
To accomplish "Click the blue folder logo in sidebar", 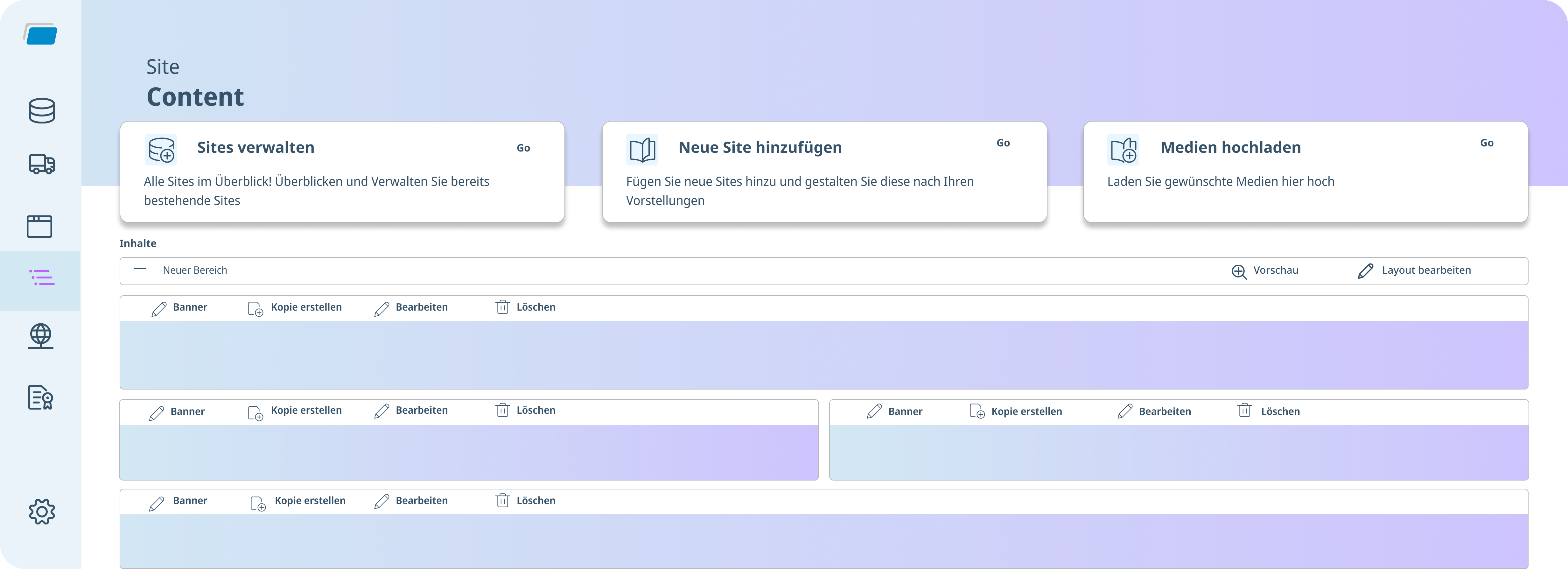I will (x=41, y=34).
